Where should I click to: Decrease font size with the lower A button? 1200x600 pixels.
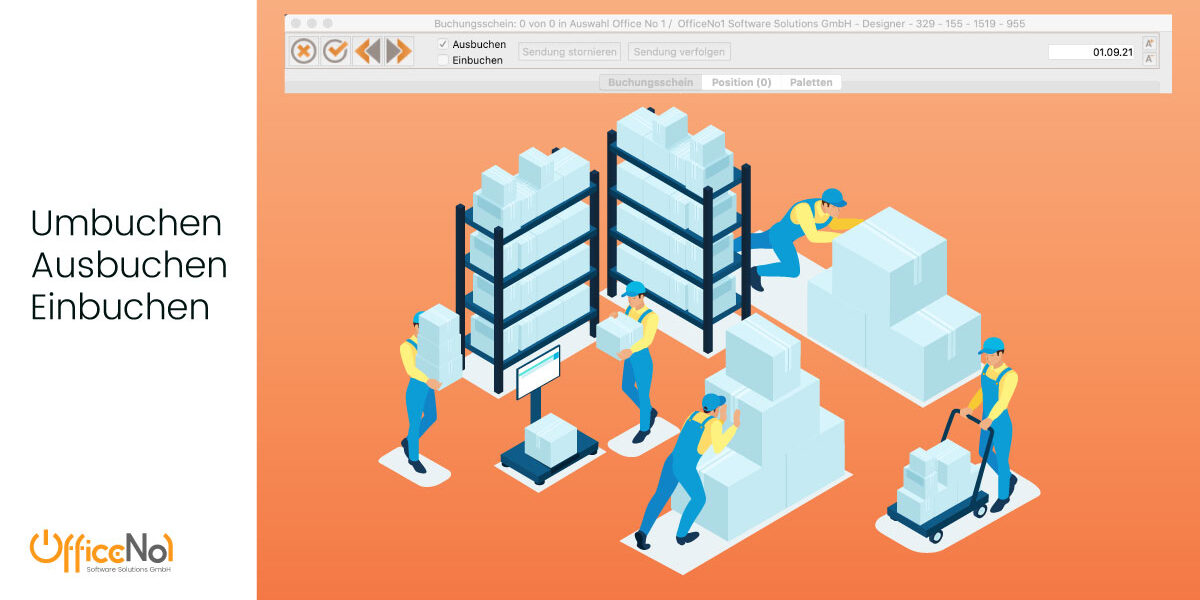[x=1150, y=59]
